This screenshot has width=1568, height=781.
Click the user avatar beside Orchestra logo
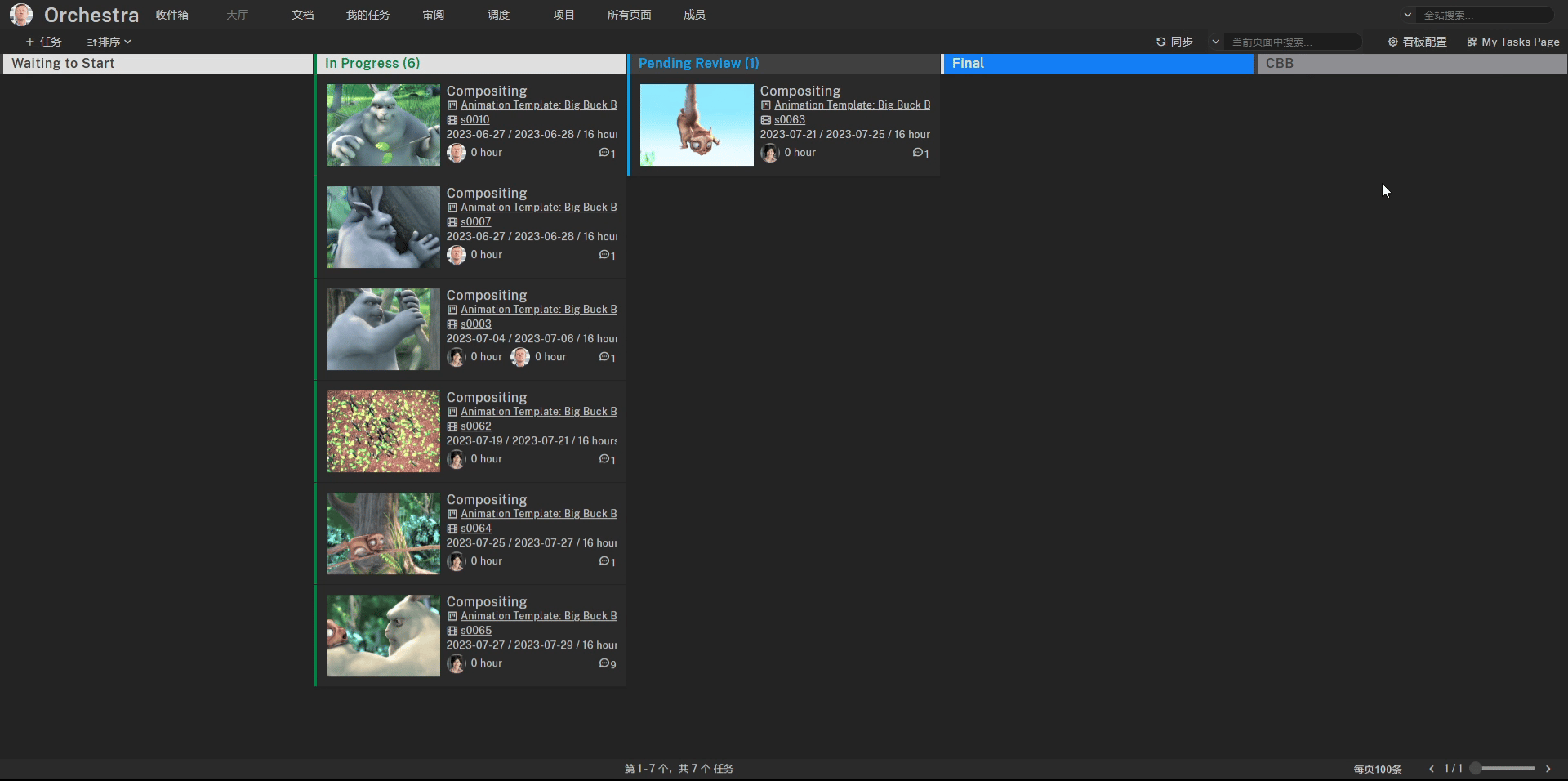tap(21, 15)
